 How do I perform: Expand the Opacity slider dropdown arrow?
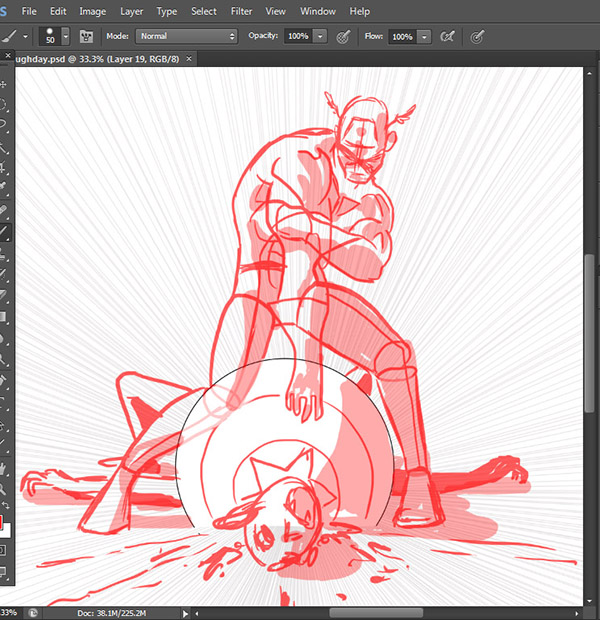pyautogui.click(x=320, y=36)
